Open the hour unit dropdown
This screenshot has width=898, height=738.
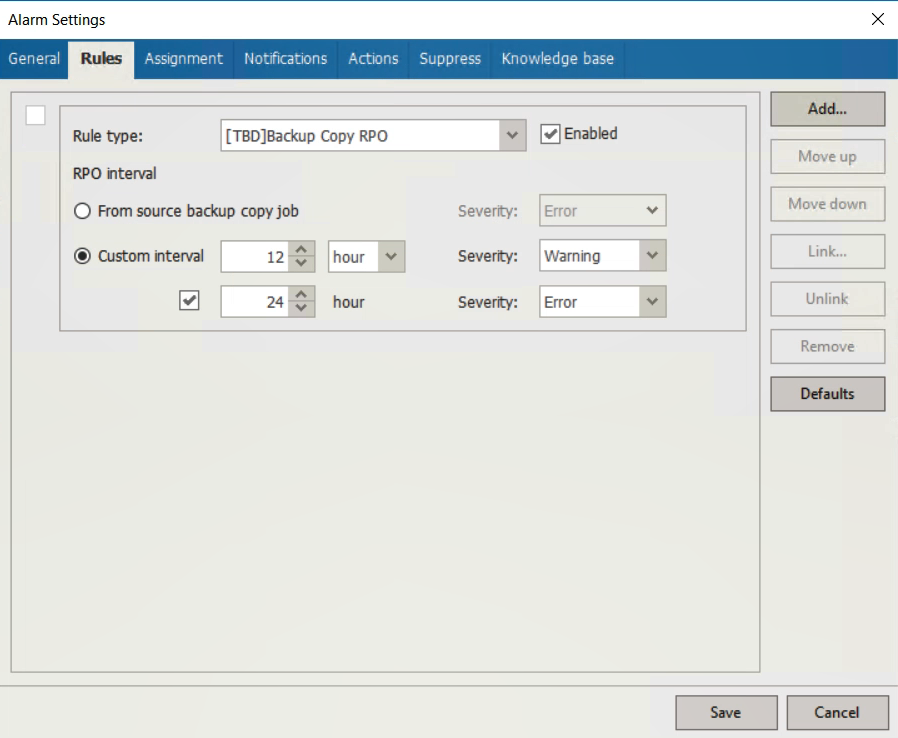pos(391,256)
